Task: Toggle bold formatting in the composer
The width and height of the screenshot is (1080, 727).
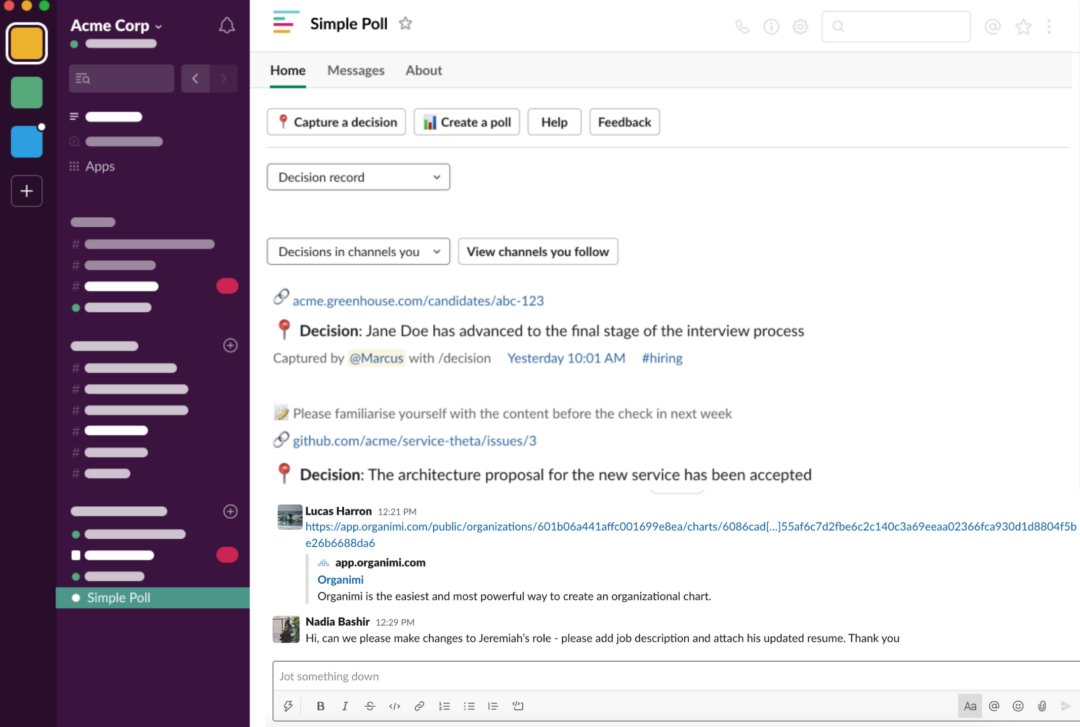Action: coord(320,706)
